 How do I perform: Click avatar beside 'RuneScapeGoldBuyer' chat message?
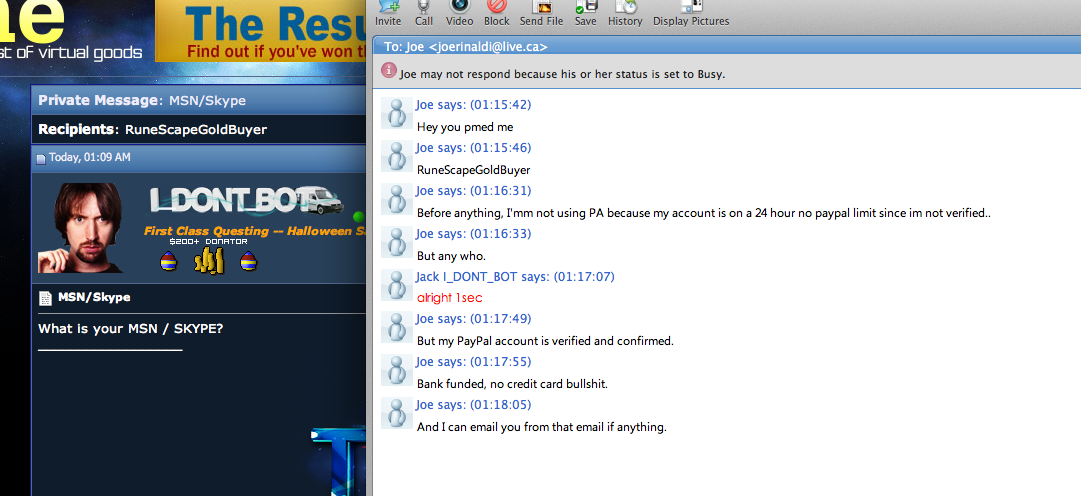tap(396, 156)
